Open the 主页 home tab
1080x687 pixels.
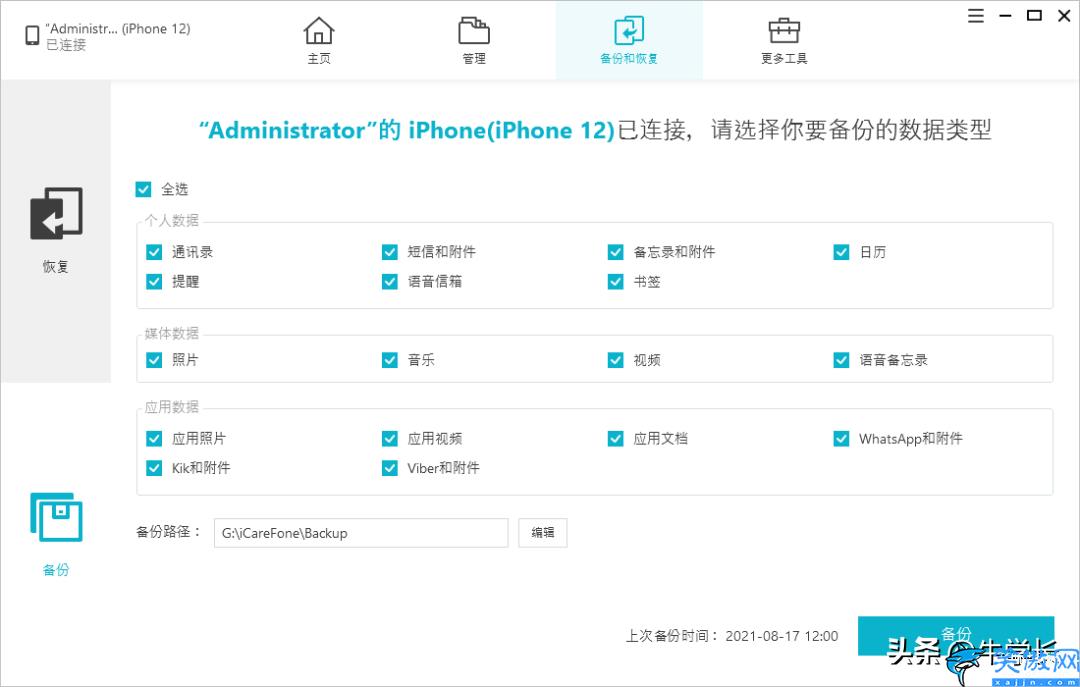[x=319, y=40]
